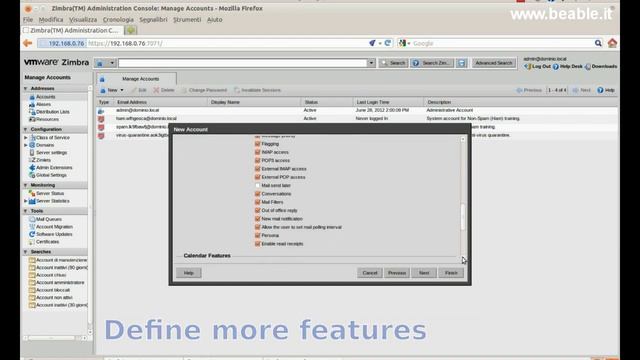The height and width of the screenshot is (360, 640).
Task: Open Certificates under Tools
Action: [47, 242]
